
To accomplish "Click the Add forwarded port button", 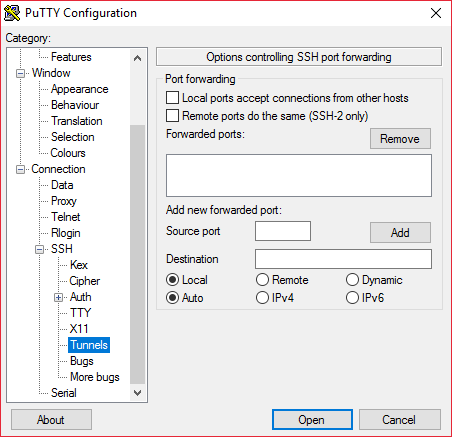I will point(400,232).
